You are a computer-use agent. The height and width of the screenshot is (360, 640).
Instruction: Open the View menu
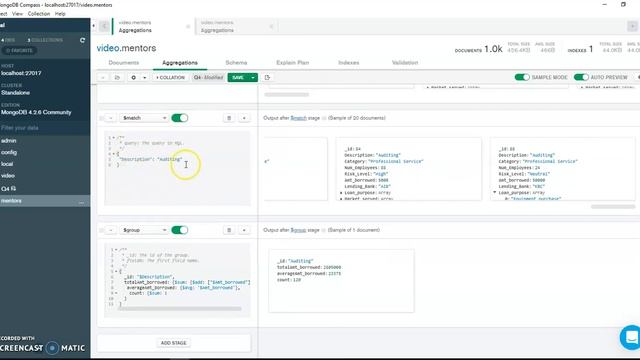point(18,14)
